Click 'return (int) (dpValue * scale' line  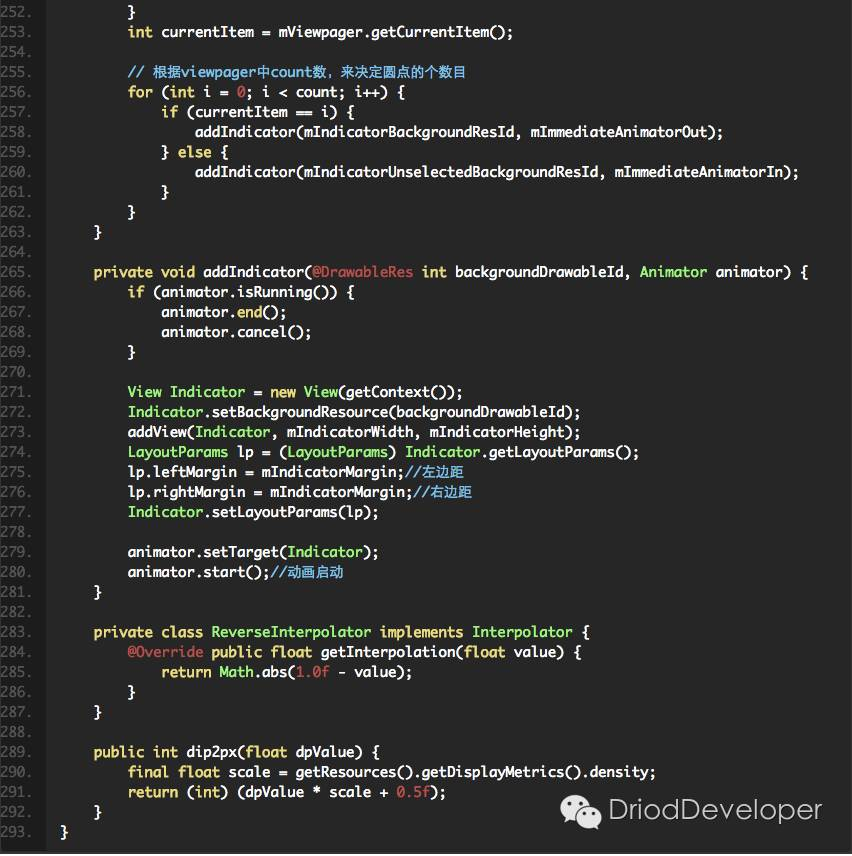(x=287, y=793)
